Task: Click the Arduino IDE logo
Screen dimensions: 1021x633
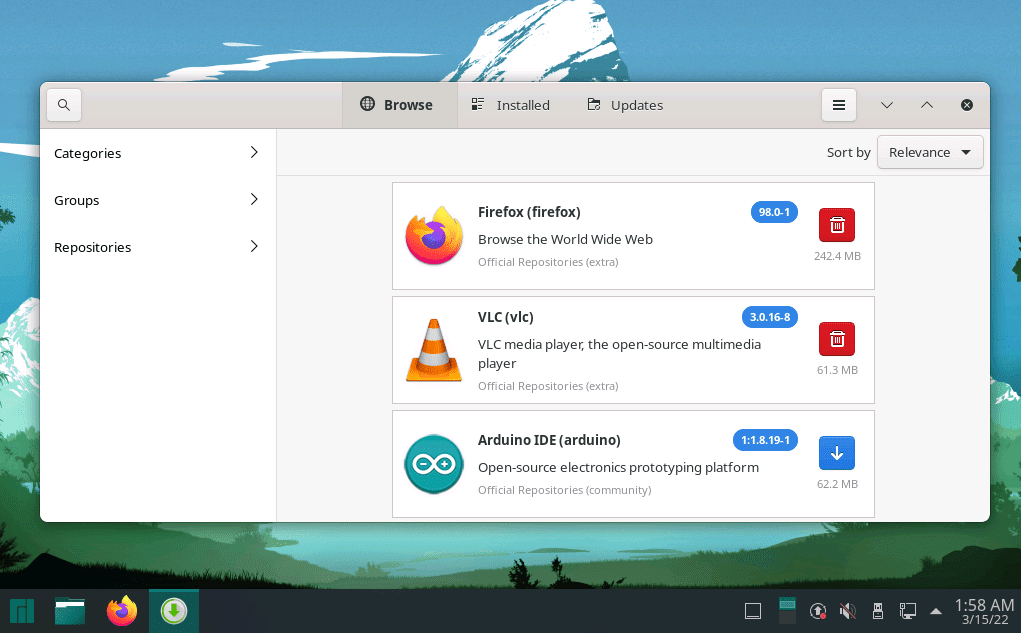Action: [x=434, y=464]
